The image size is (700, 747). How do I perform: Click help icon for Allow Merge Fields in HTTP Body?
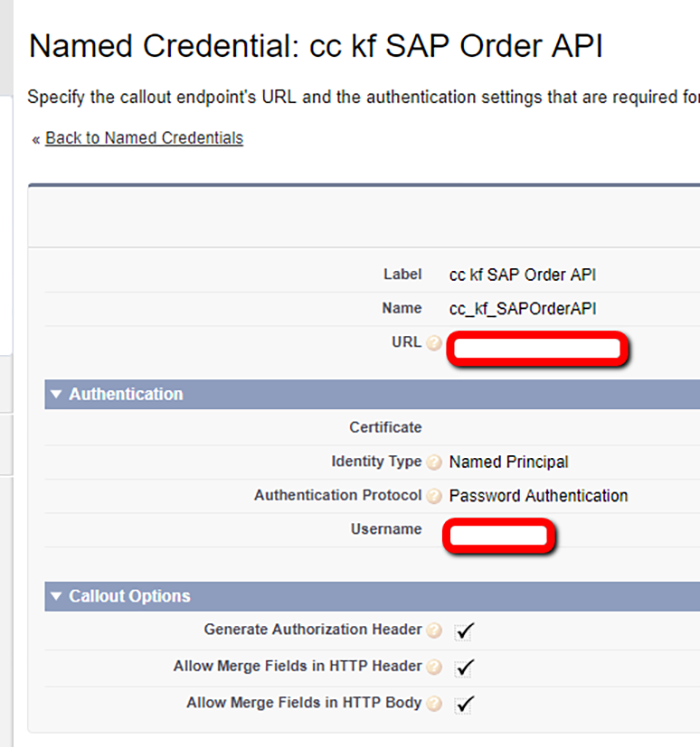(x=434, y=704)
